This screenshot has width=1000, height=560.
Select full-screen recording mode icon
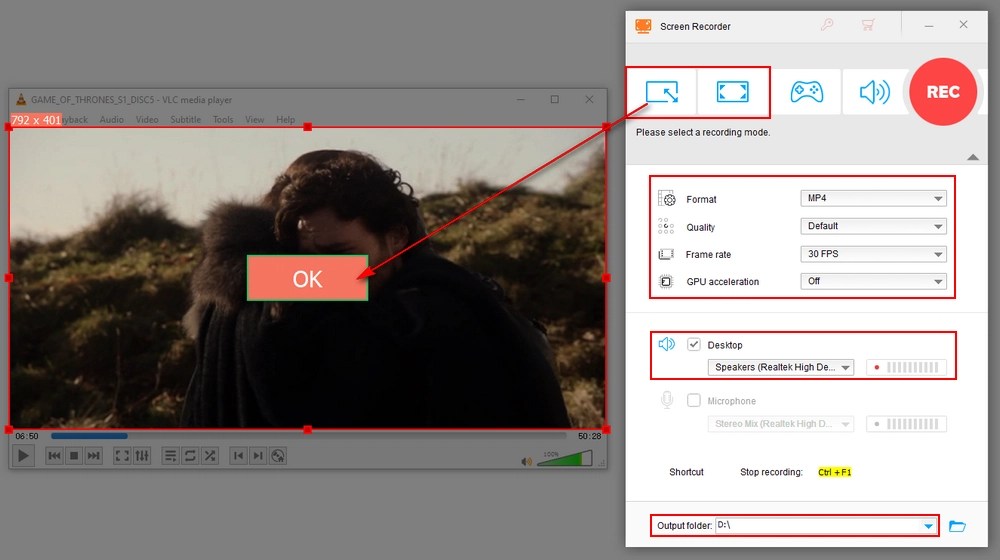click(732, 92)
